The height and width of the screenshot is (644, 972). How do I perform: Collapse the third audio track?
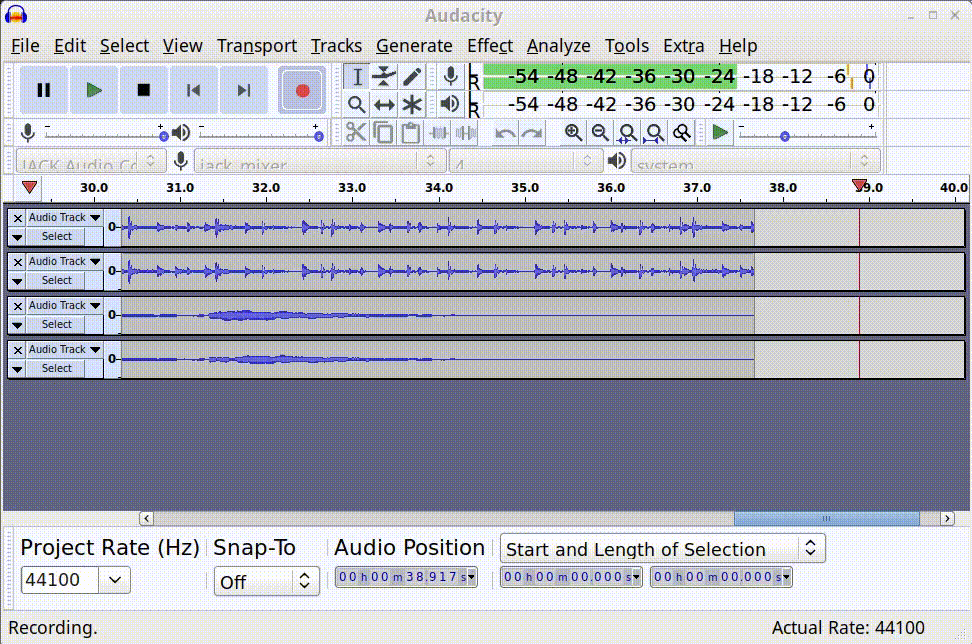pos(17,325)
